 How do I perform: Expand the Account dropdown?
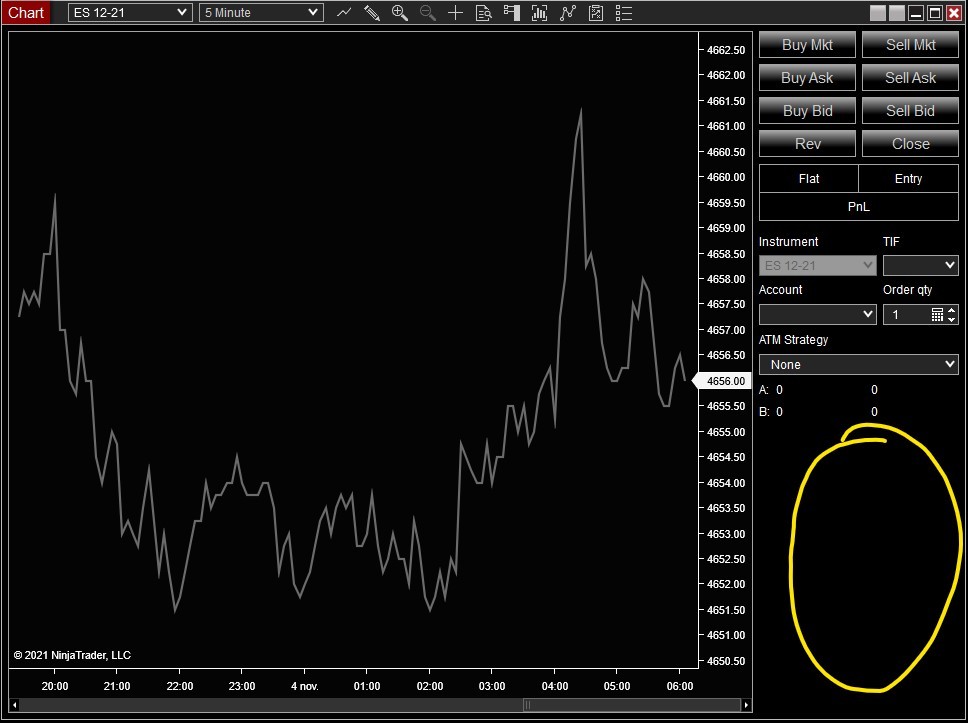coord(817,315)
